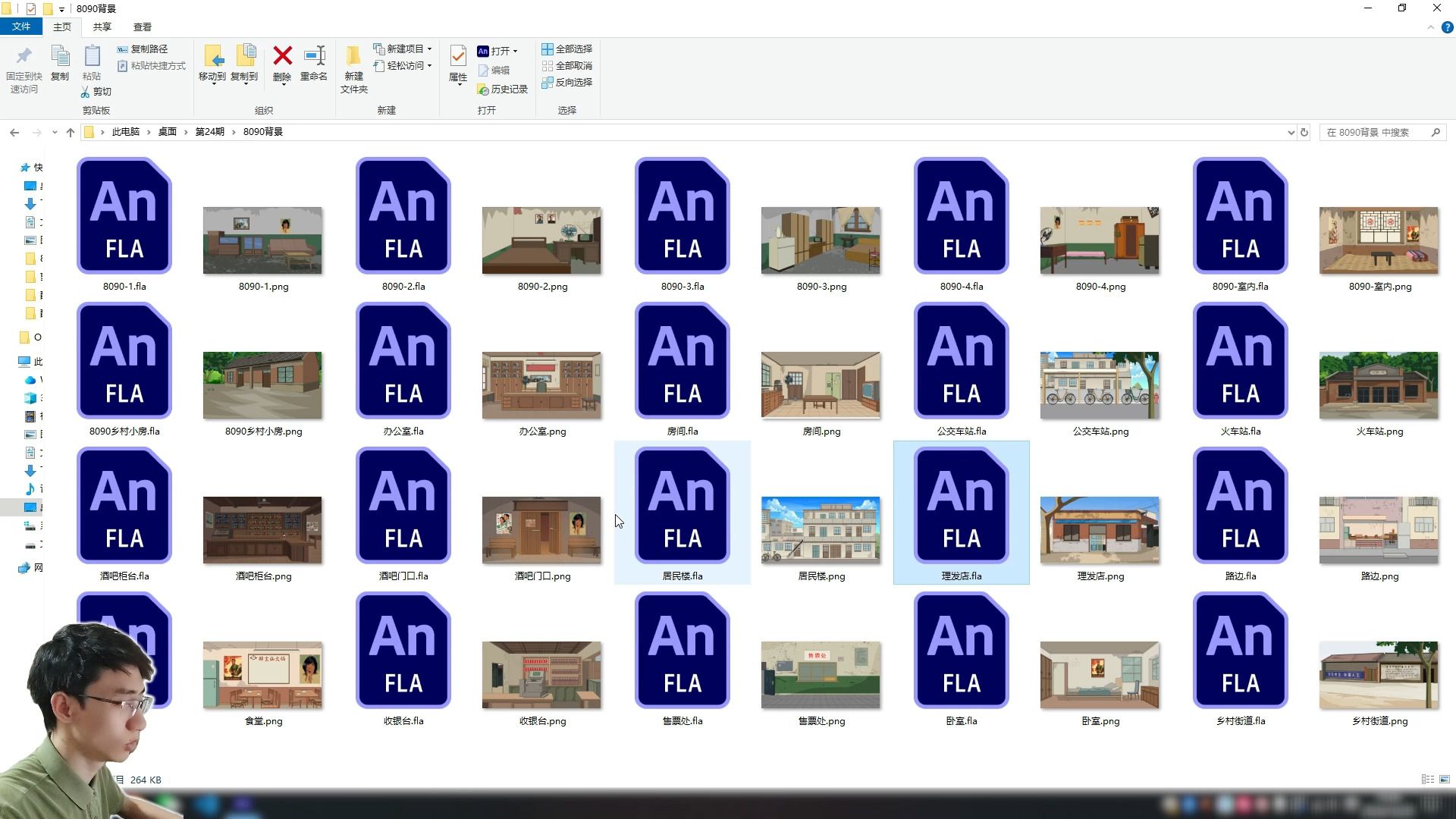Click History (历史记录) button
The image size is (1456, 819).
[x=503, y=89]
